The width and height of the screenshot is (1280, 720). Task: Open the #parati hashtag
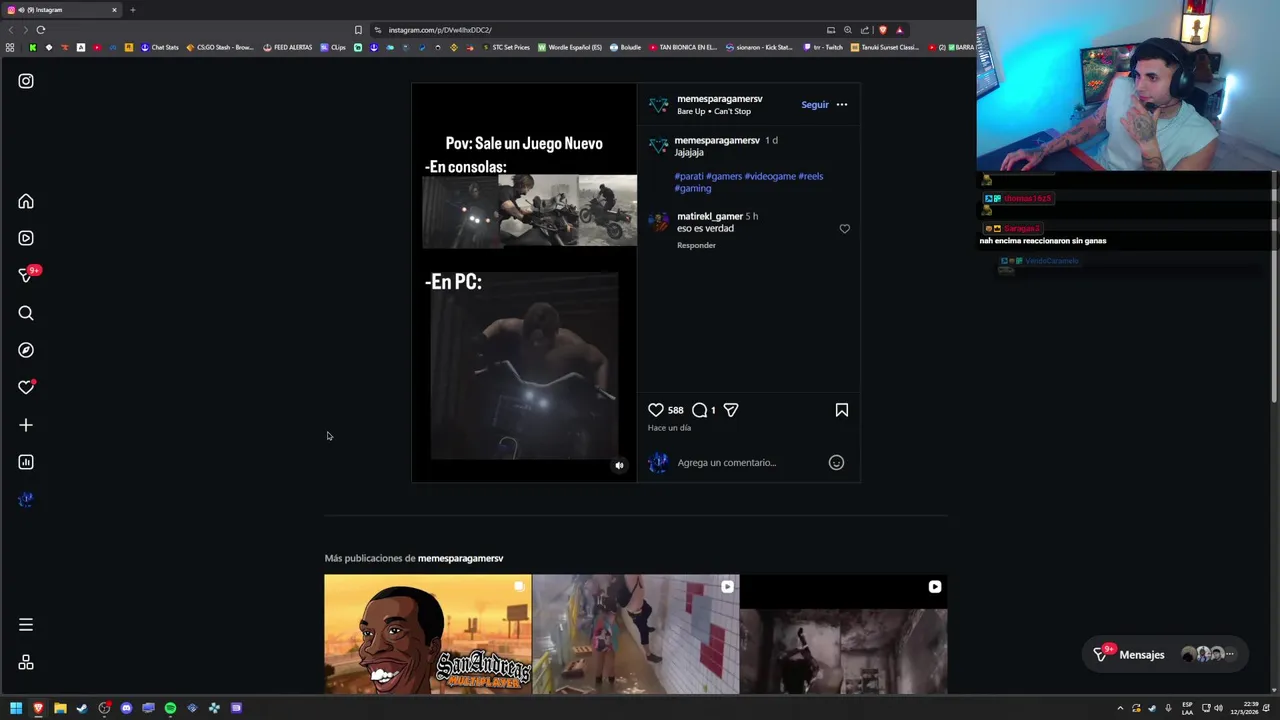[x=689, y=176]
